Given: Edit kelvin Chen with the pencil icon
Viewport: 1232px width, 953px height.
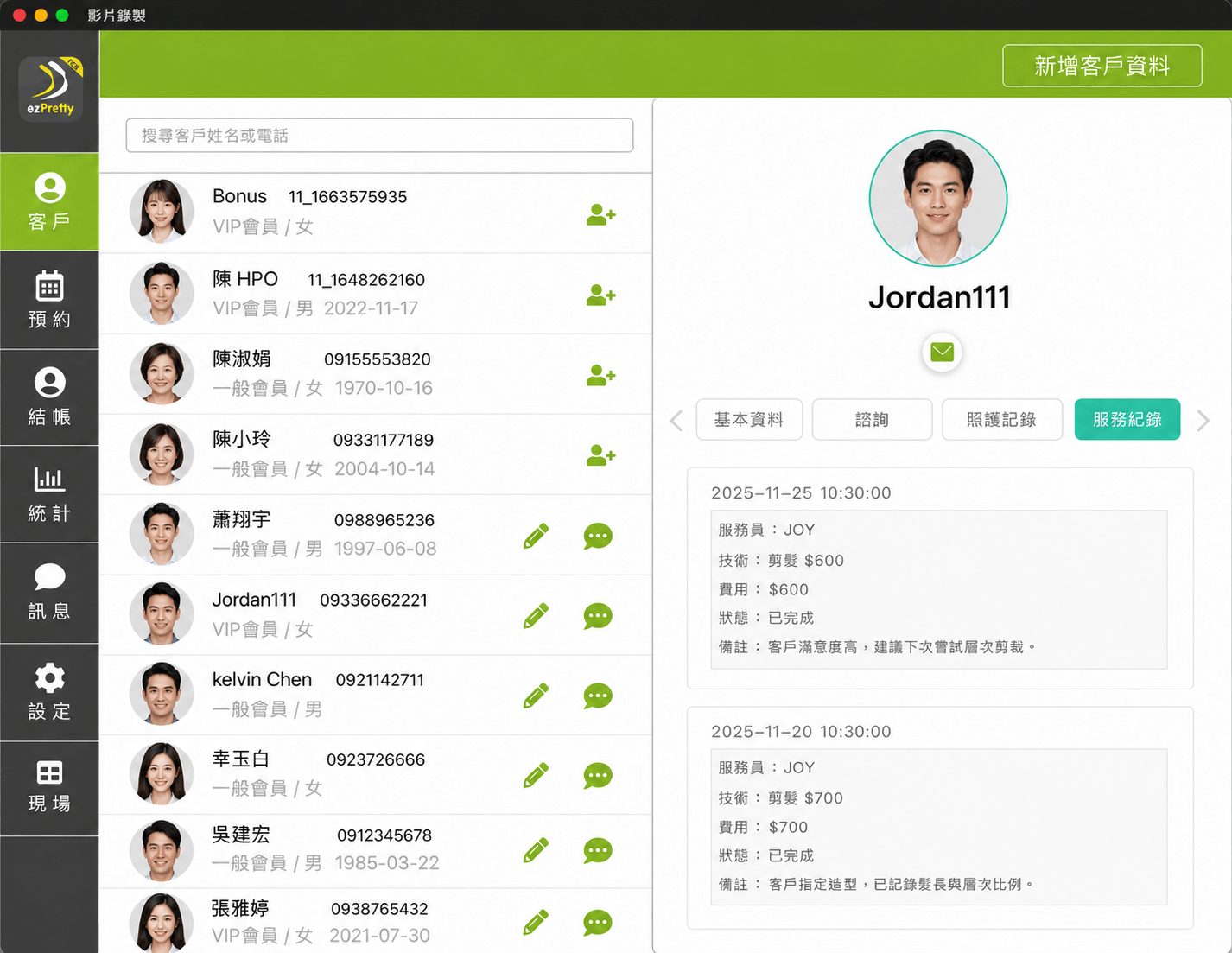Looking at the screenshot, I should point(536,696).
